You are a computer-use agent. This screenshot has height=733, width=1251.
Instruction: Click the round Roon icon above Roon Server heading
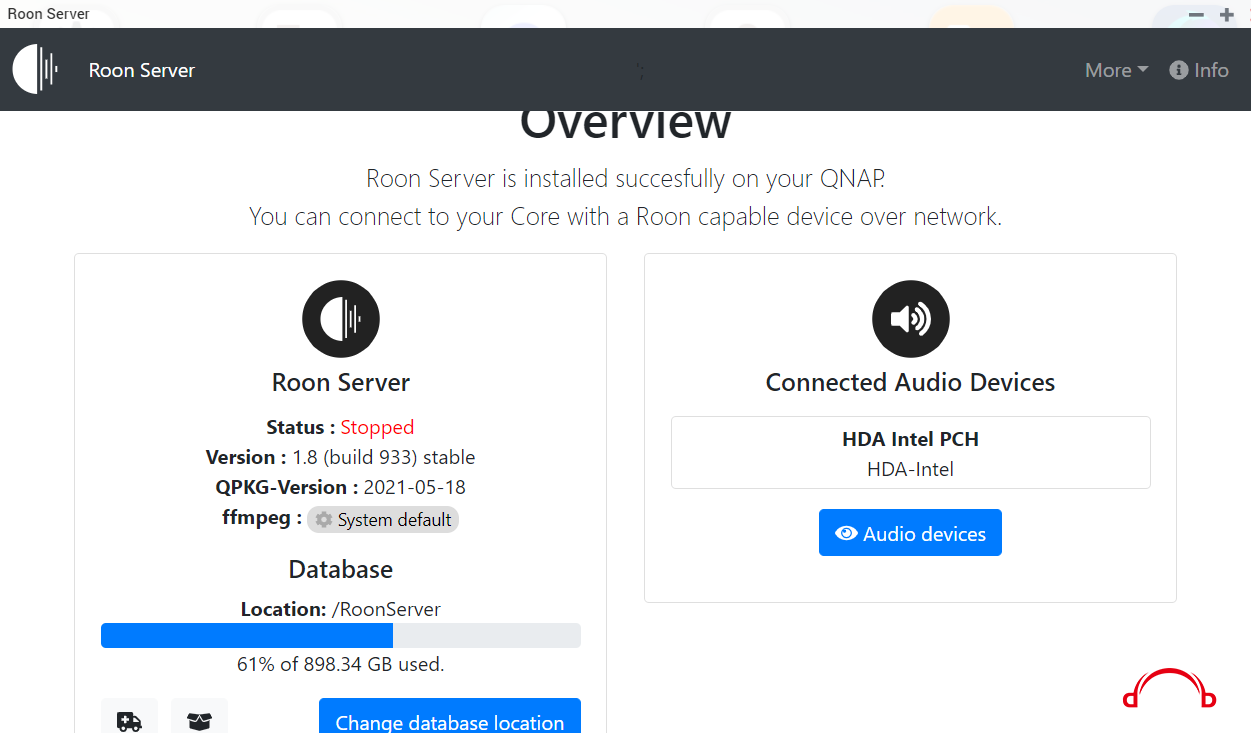[341, 319]
